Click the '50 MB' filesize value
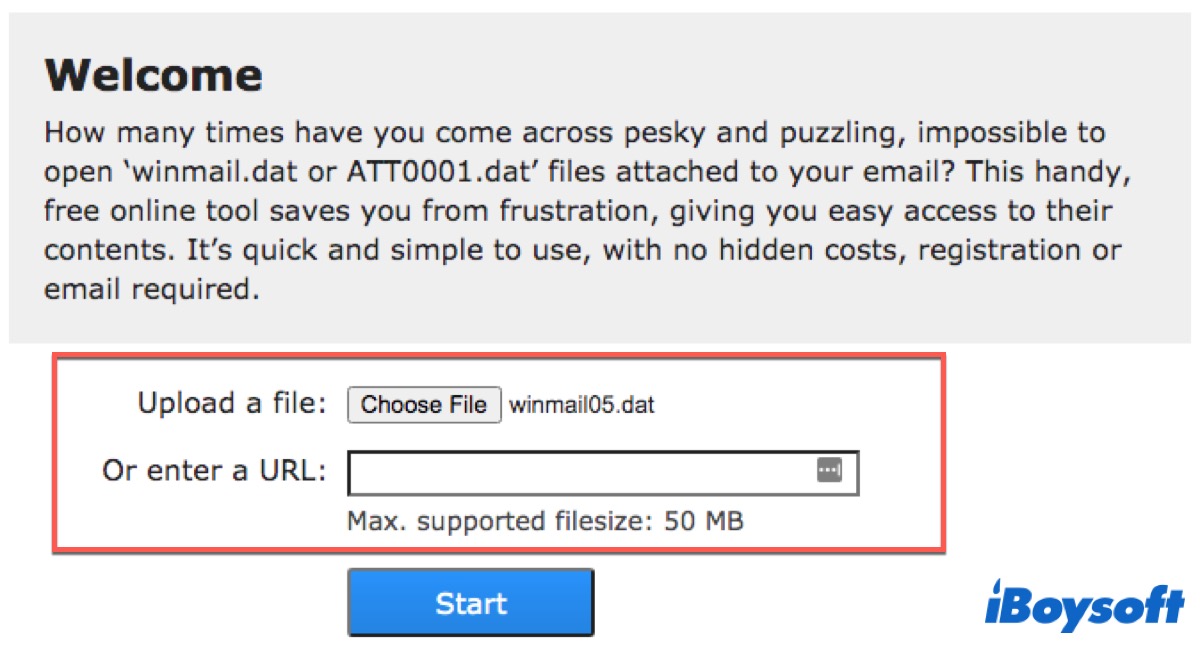The image size is (1200, 646). (x=704, y=521)
